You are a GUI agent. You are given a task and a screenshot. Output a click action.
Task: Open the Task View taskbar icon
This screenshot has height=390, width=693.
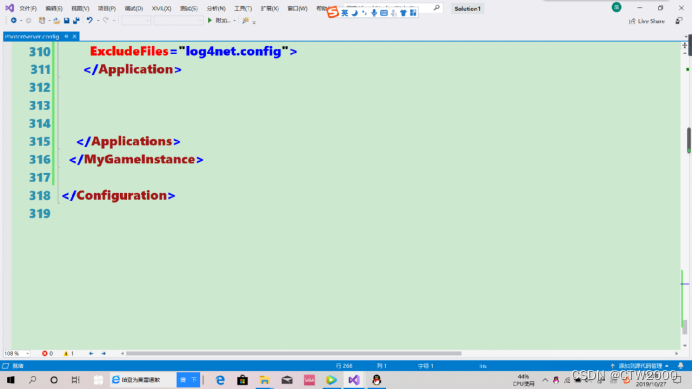(x=76, y=380)
